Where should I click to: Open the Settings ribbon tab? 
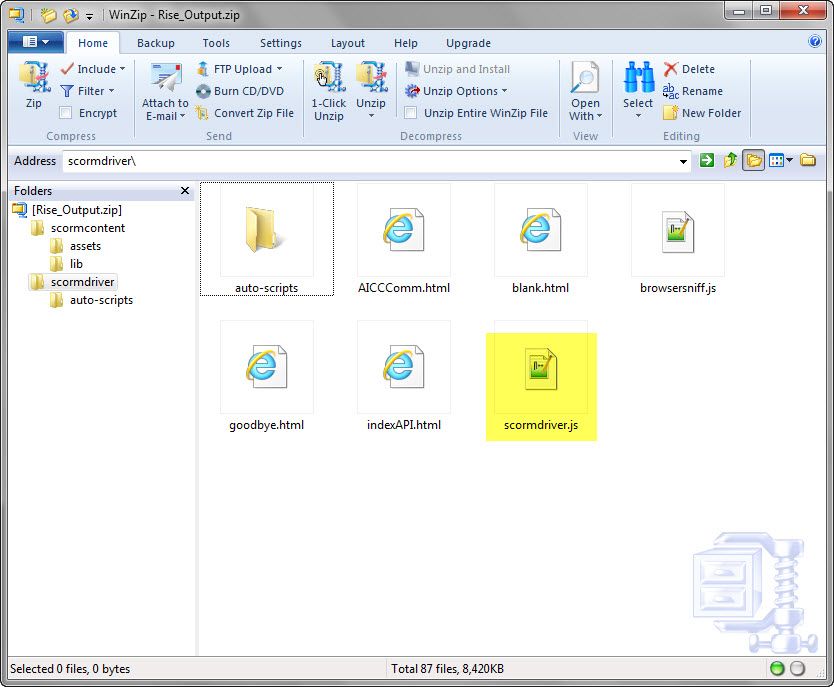pyautogui.click(x=280, y=43)
